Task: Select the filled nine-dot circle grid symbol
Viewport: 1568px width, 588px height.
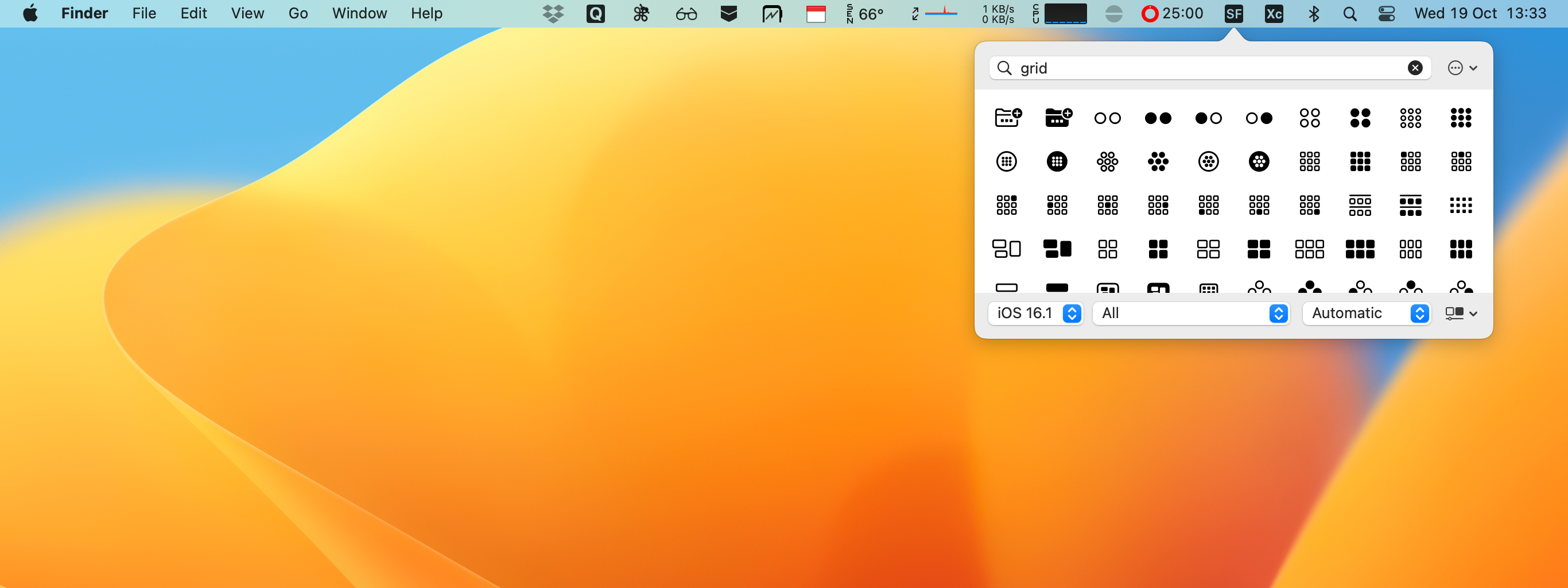Action: pos(1461,118)
